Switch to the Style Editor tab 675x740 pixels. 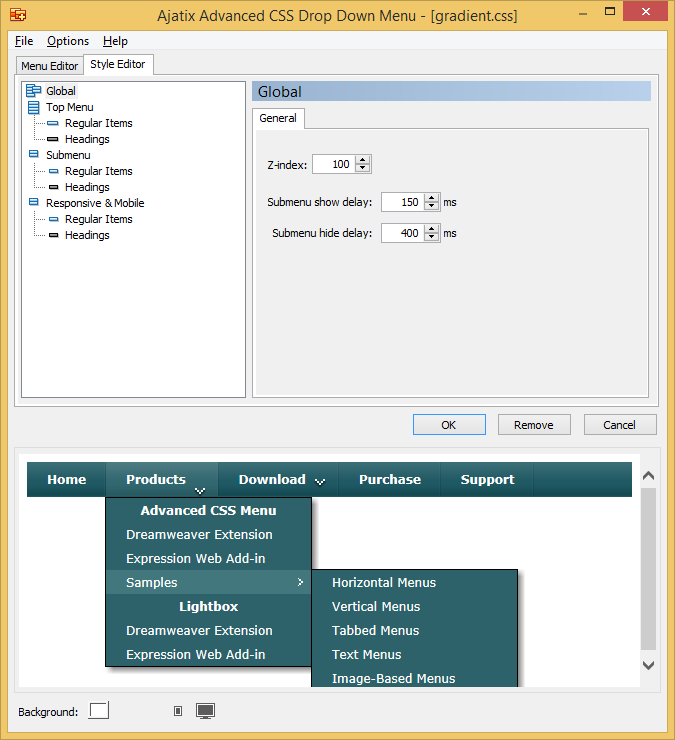coord(118,64)
